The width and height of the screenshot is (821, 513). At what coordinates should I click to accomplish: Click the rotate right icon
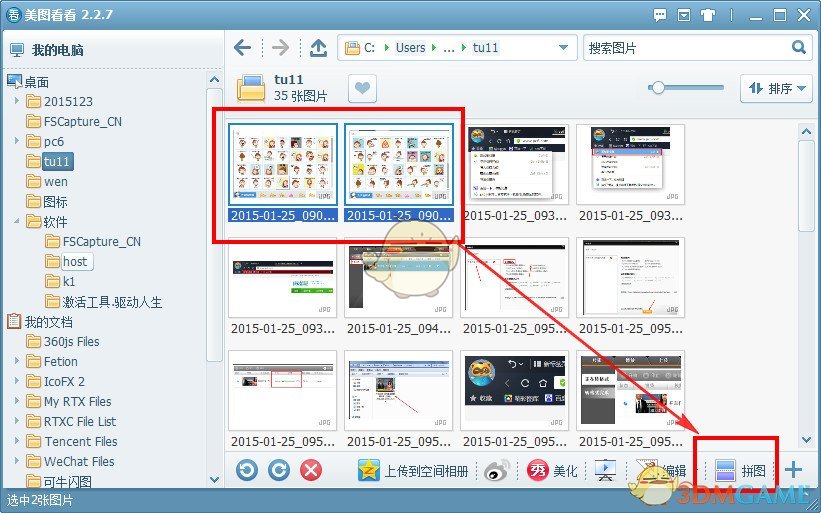(279, 470)
